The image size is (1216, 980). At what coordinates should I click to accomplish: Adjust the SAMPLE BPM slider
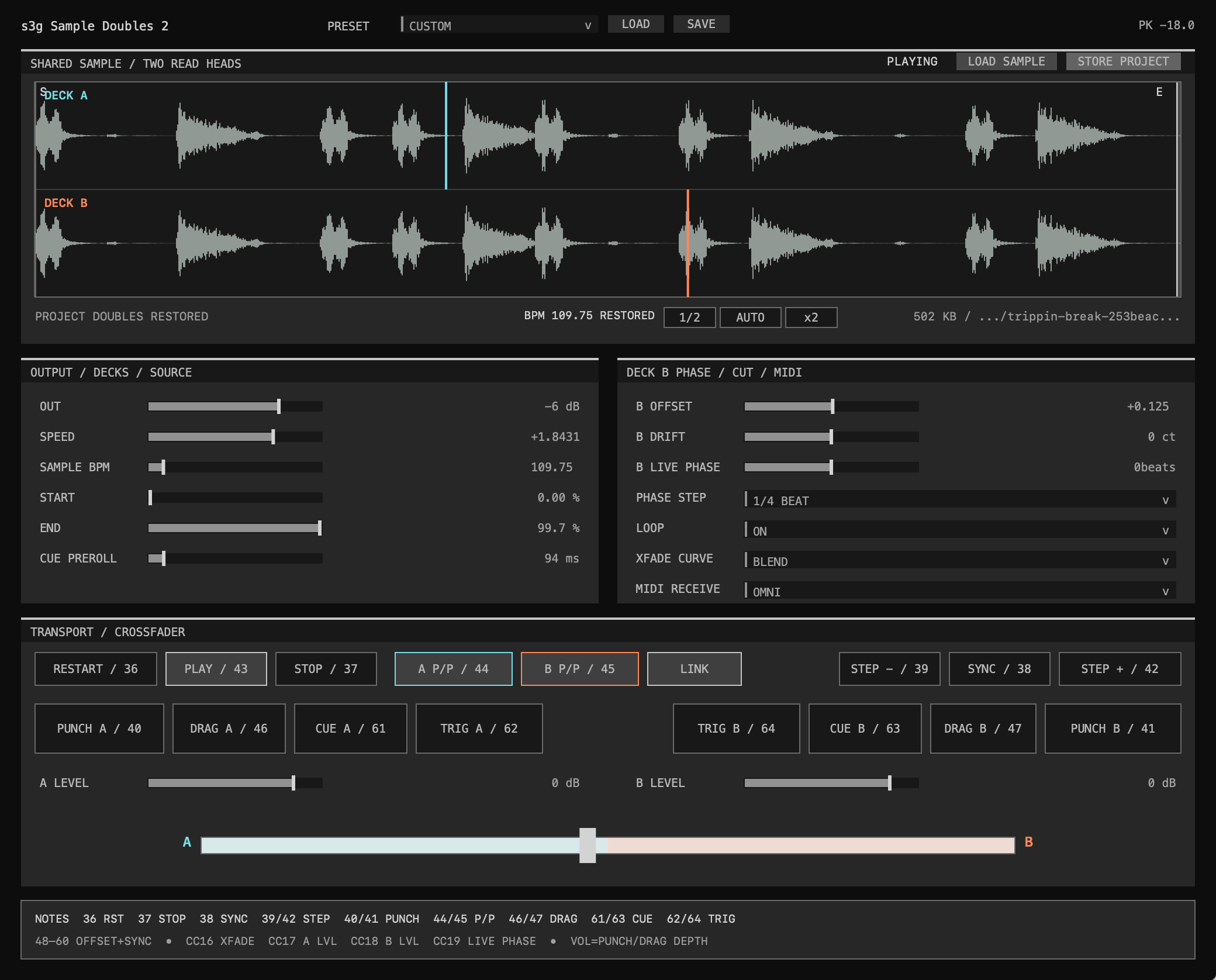(235, 467)
